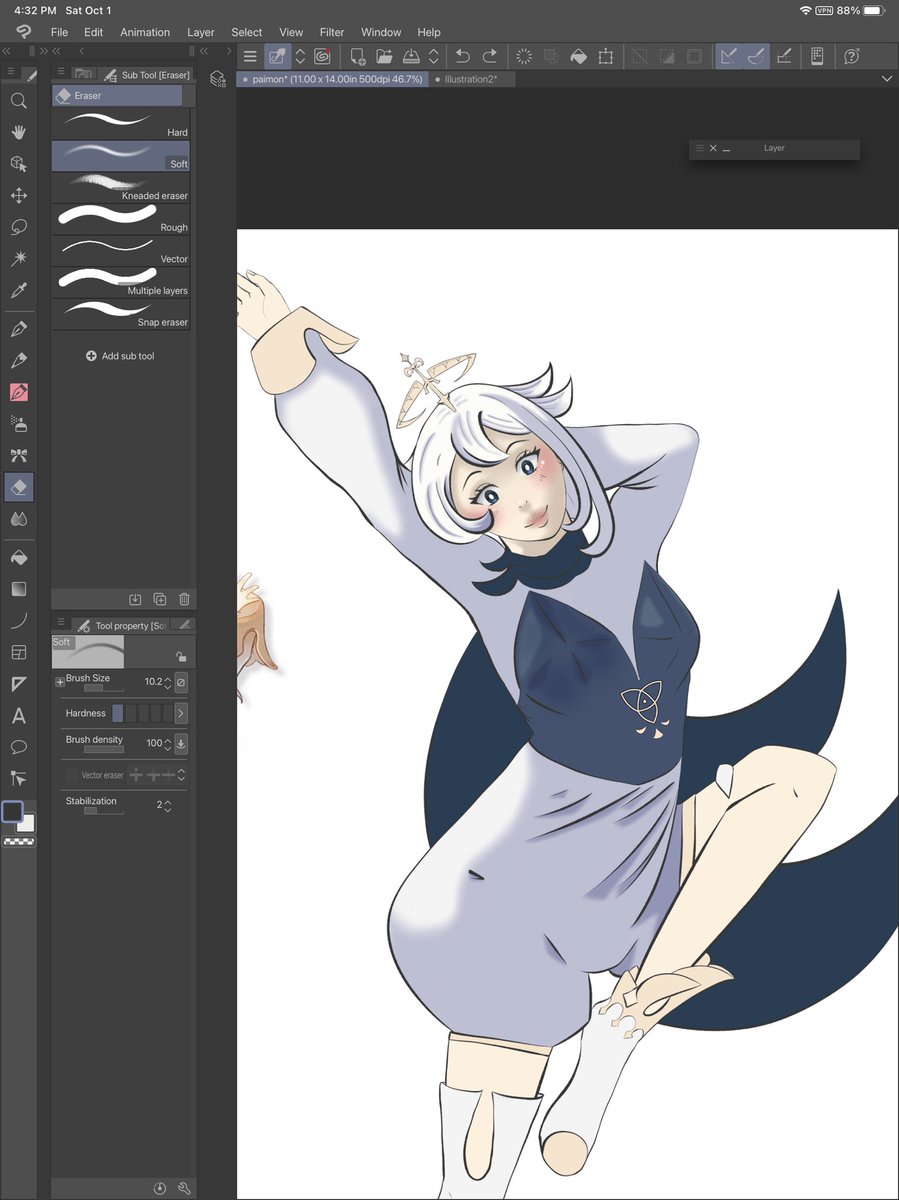Adjust Stabilization value stepper
This screenshot has width=899, height=1200.
167,805
